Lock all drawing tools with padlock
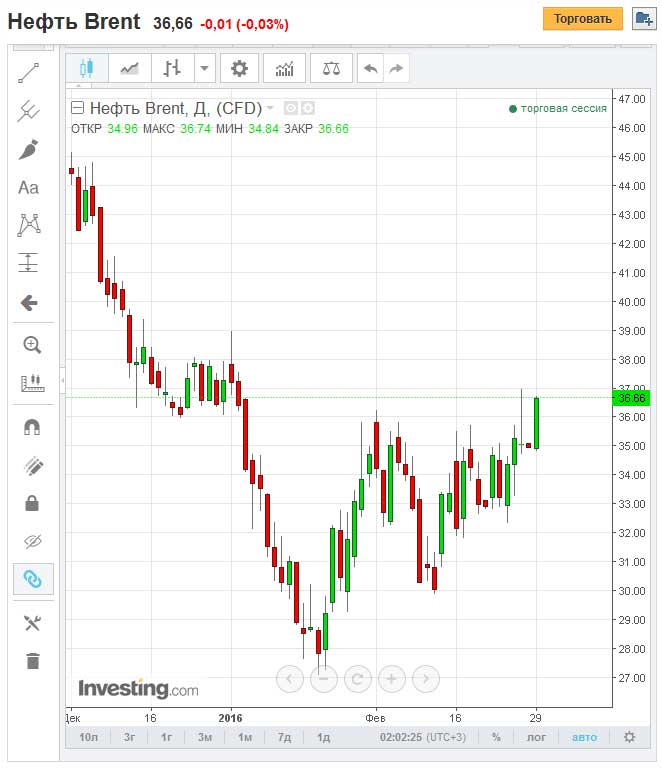The image size is (662, 769). point(32,503)
